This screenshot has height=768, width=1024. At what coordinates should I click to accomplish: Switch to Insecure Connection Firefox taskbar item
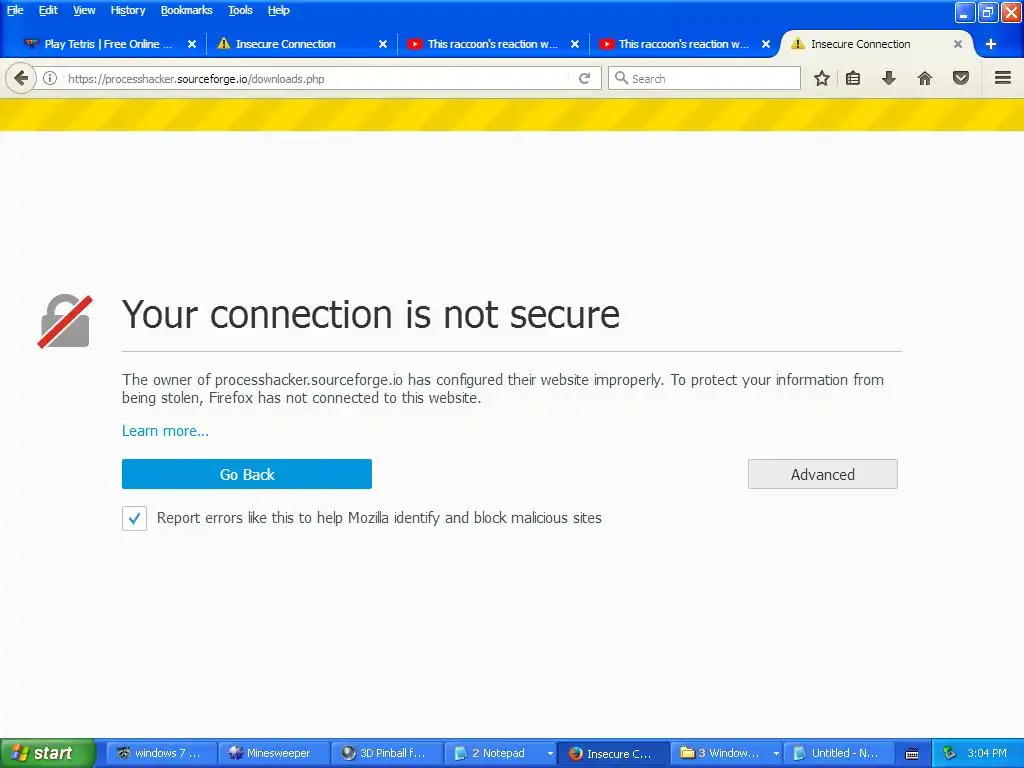coord(613,753)
